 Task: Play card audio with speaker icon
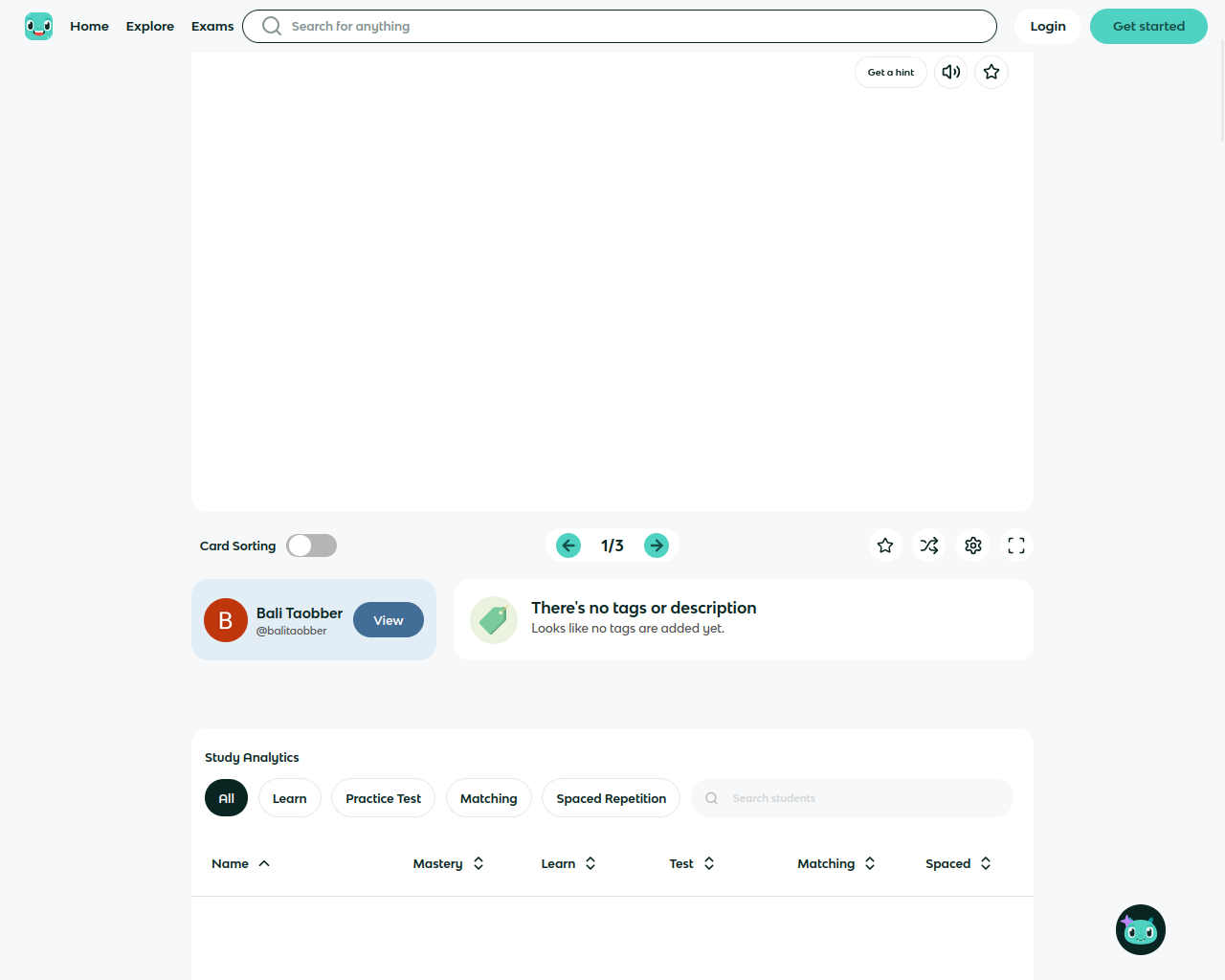coord(950,72)
